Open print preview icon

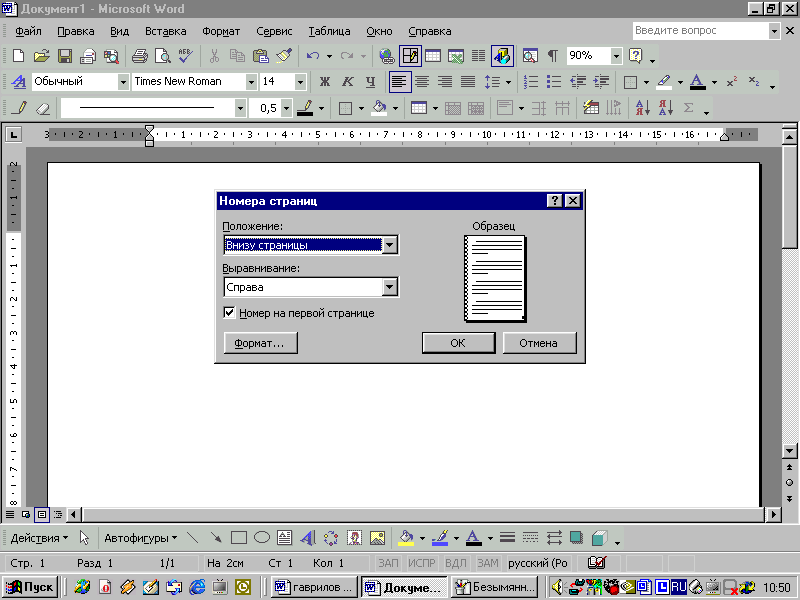pos(163,56)
